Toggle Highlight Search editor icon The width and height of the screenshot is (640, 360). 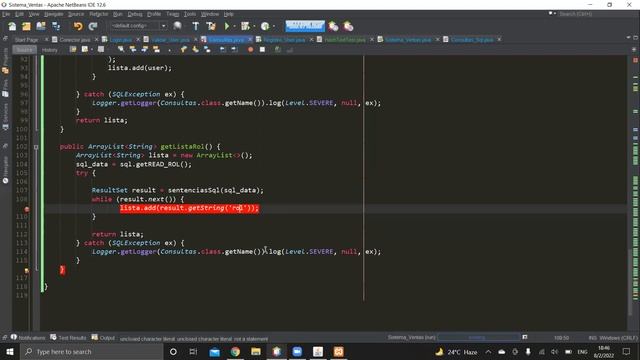pyautogui.click(x=156, y=49)
